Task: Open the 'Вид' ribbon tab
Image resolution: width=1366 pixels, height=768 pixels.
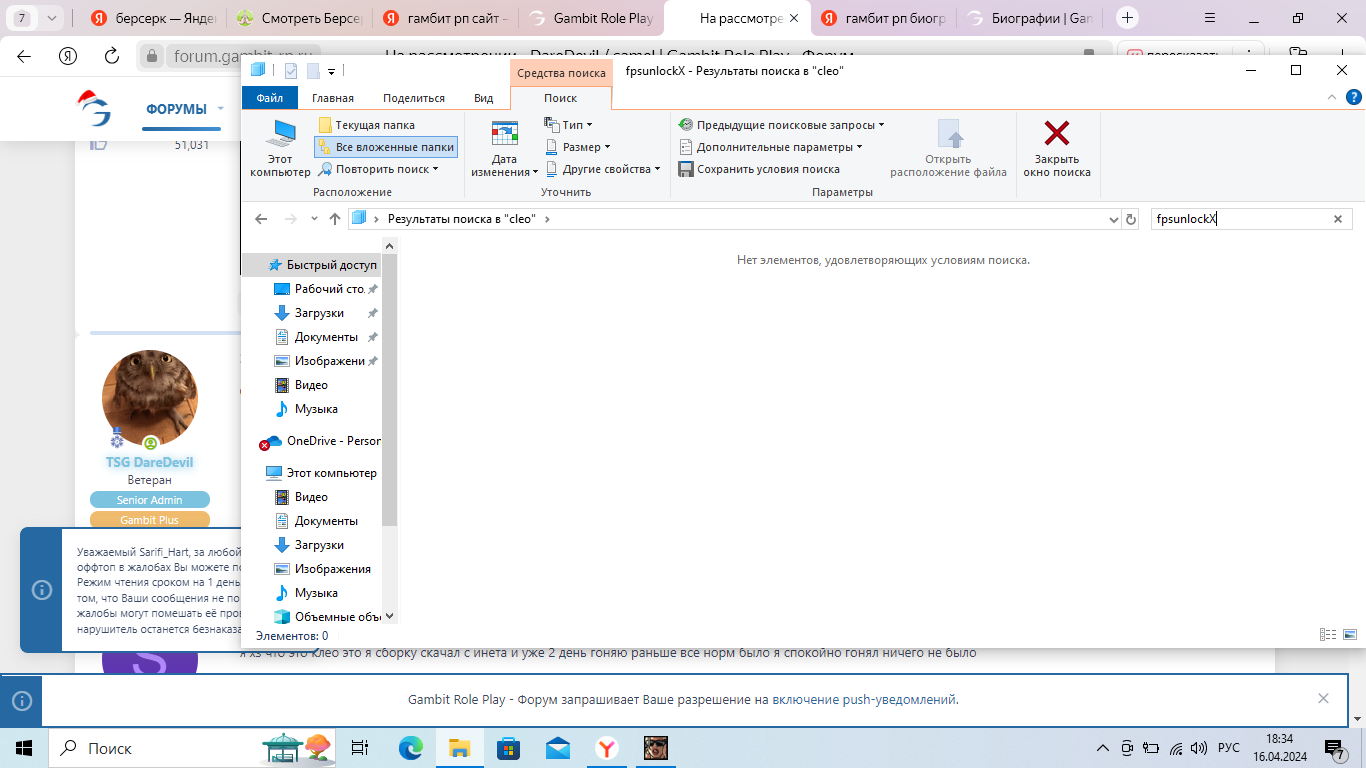Action: 483,98
